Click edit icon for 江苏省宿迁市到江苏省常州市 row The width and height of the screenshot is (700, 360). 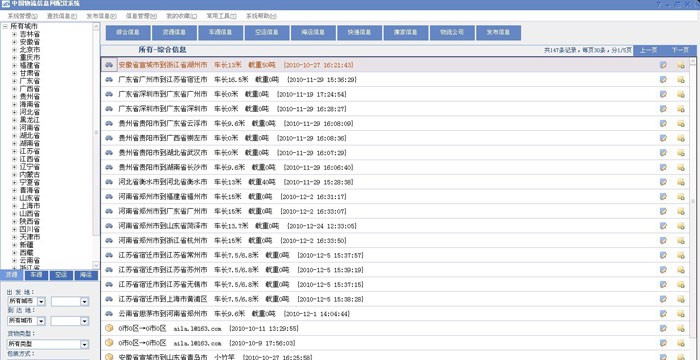(x=663, y=255)
